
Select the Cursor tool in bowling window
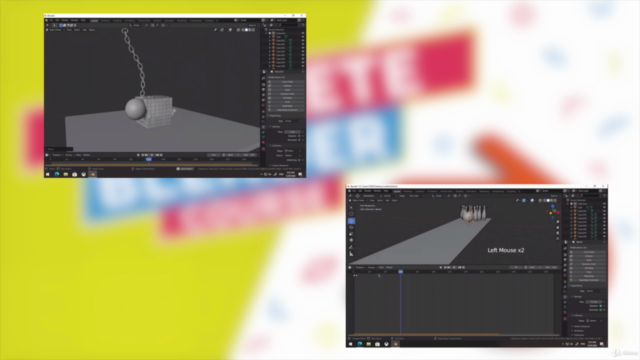point(351,213)
